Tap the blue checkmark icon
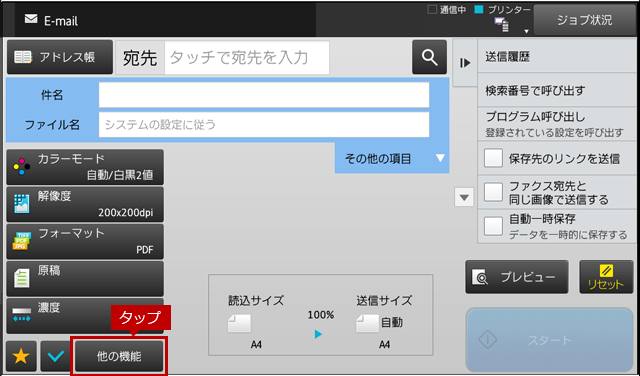Viewport: 640px width, 376px height. point(56,356)
